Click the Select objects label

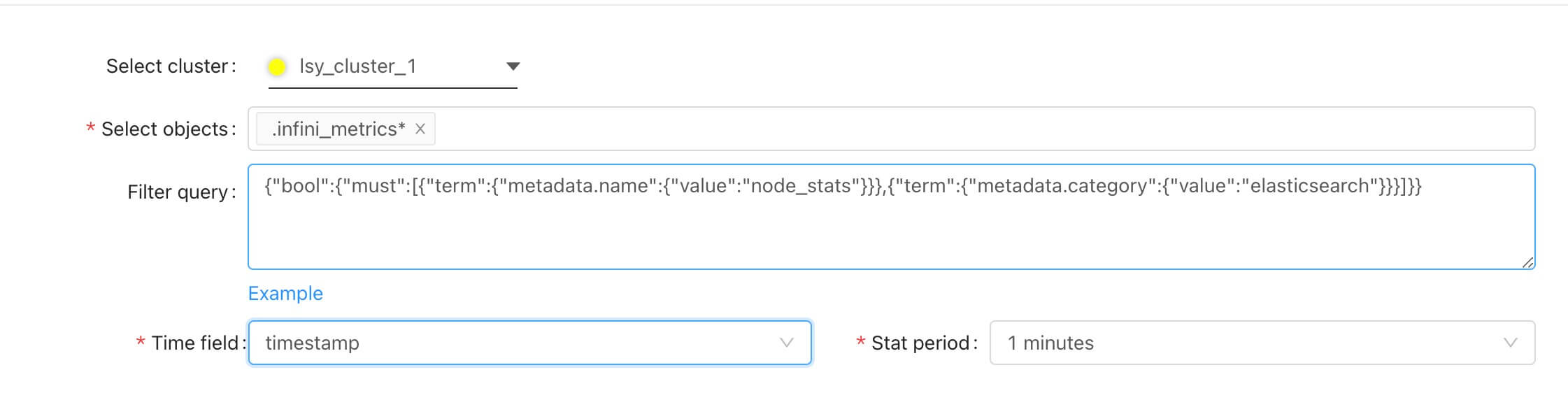tap(165, 129)
